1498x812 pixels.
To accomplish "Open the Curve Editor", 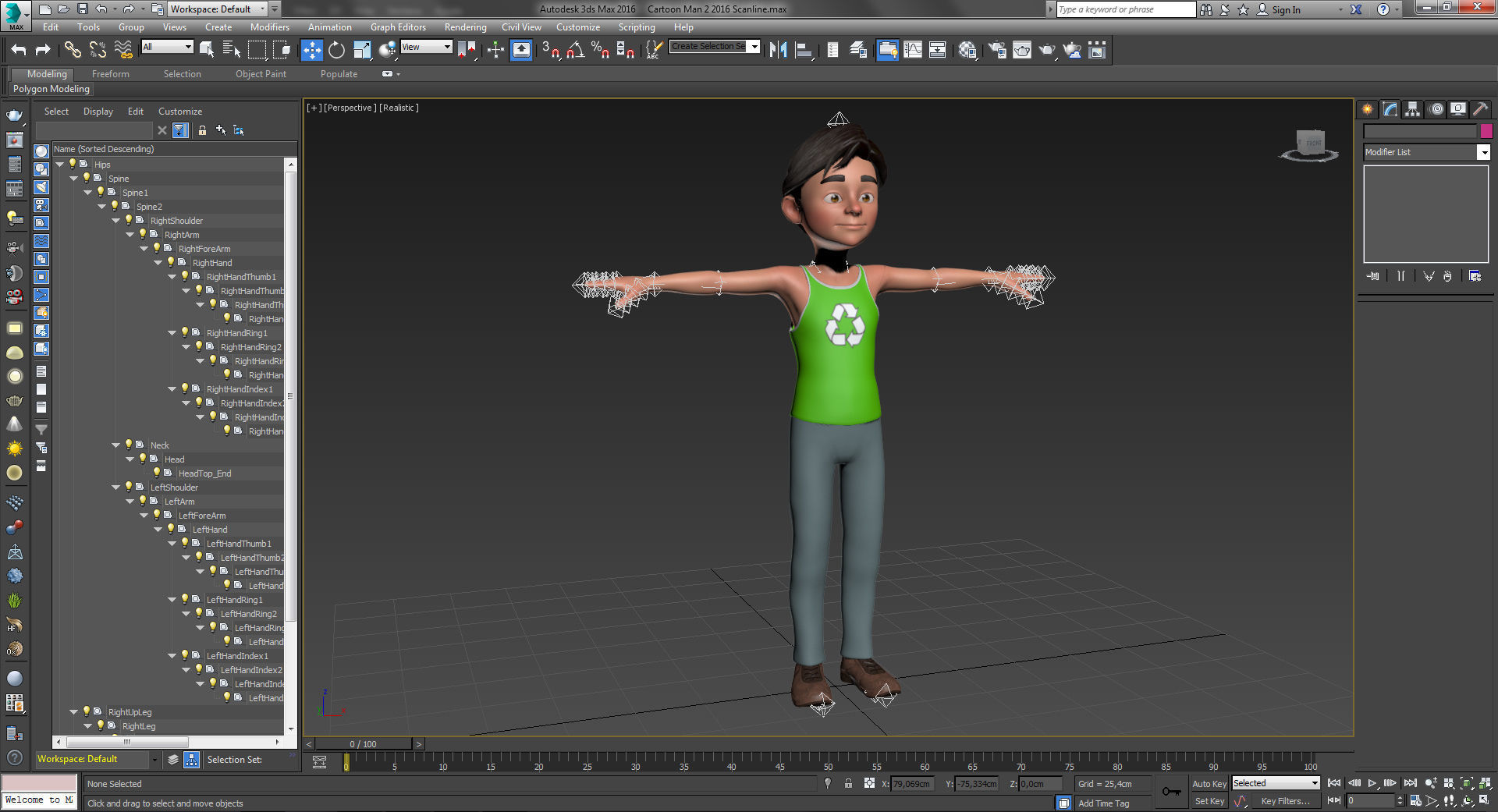I will pyautogui.click(x=913, y=50).
